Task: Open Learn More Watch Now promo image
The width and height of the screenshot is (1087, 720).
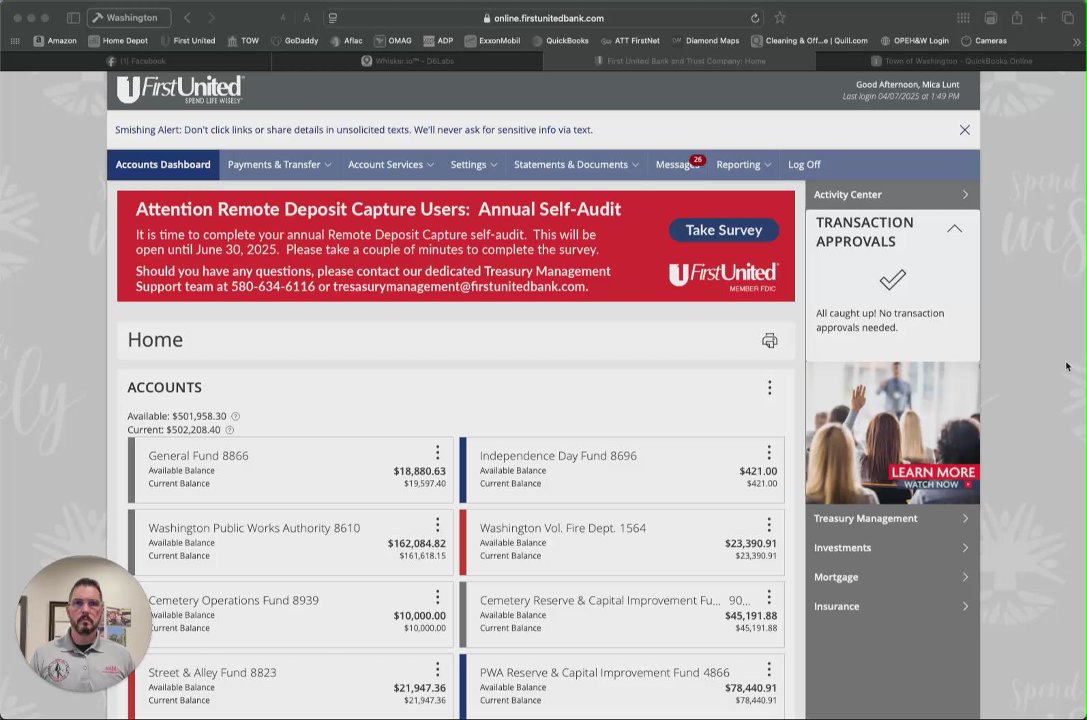Action: coord(892,433)
